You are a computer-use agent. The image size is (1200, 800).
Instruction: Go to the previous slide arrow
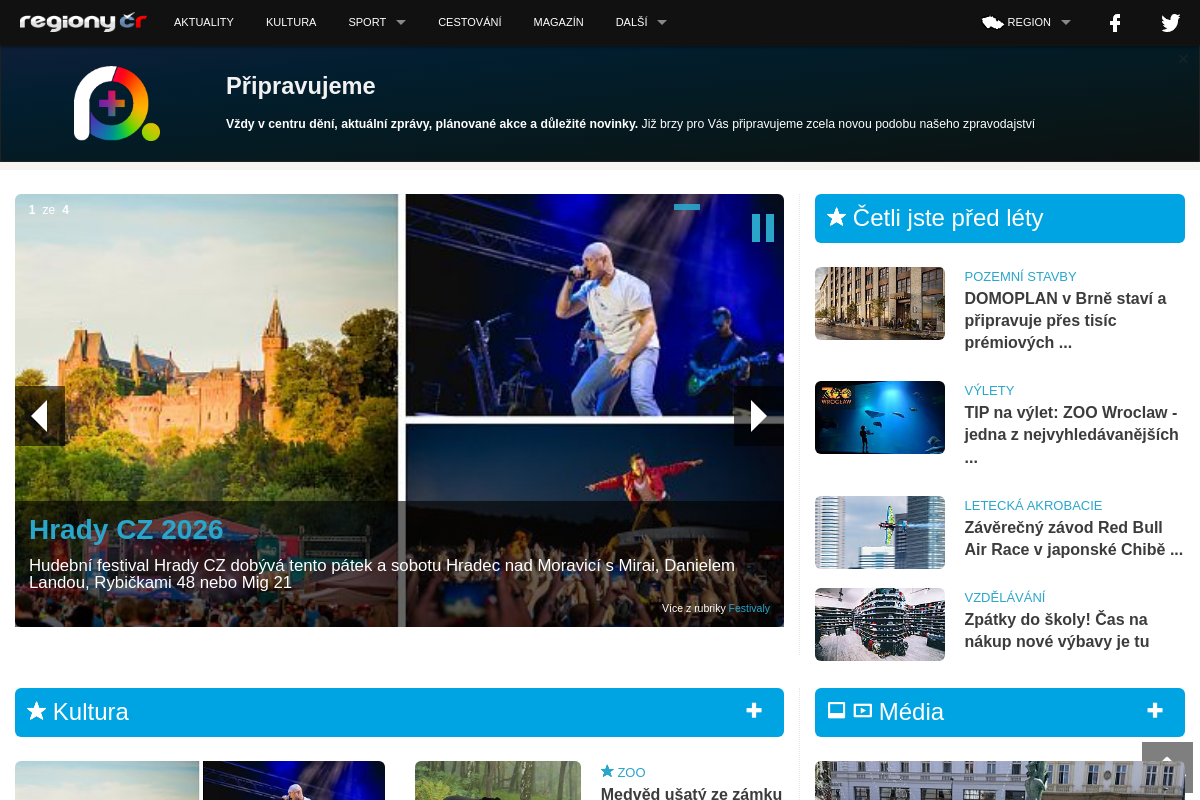click(x=40, y=416)
